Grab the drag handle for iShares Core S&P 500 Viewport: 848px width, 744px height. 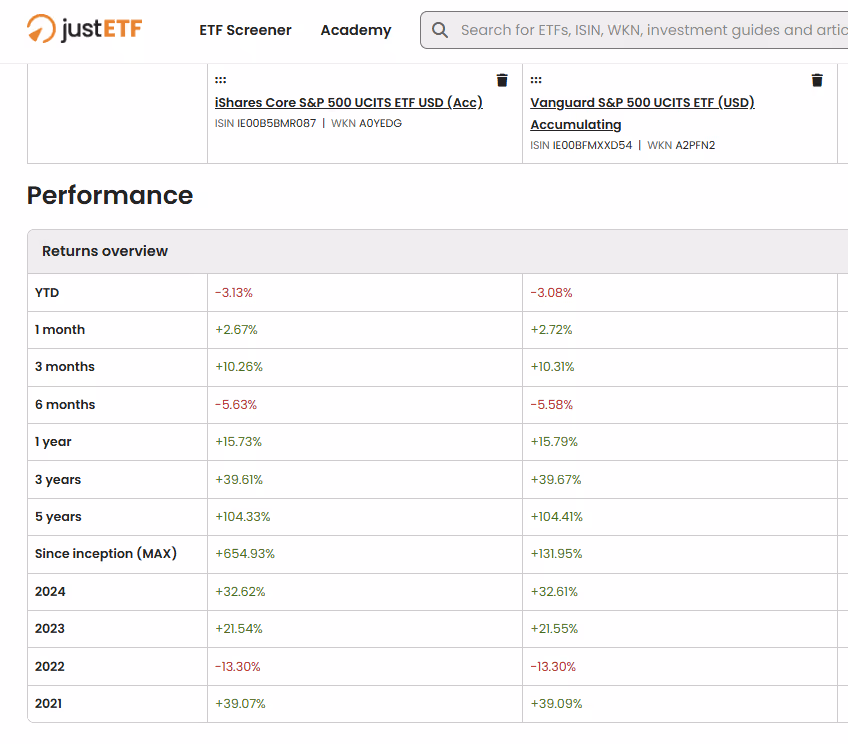[221, 80]
